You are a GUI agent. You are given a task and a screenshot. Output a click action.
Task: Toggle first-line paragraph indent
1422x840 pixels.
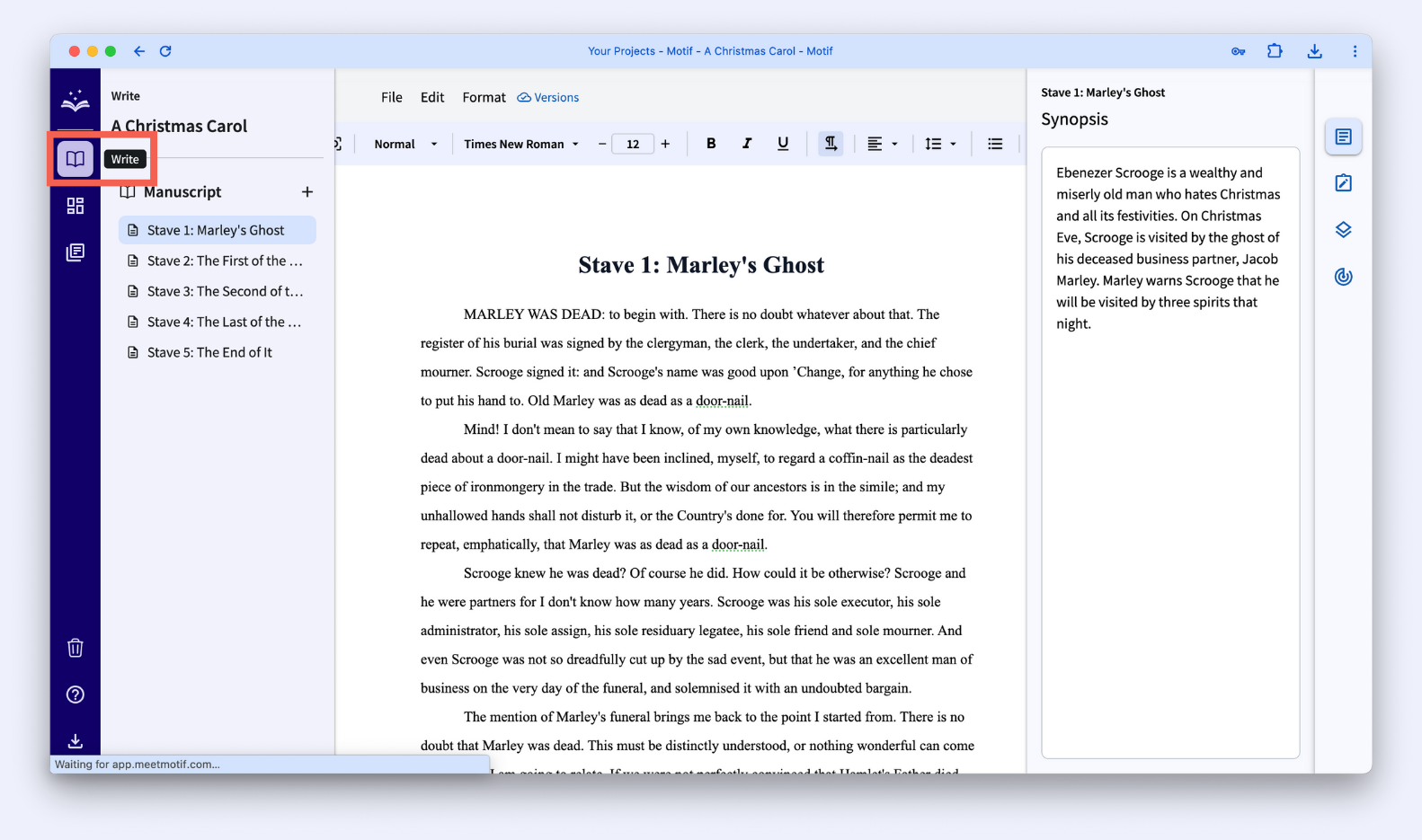[x=831, y=144]
